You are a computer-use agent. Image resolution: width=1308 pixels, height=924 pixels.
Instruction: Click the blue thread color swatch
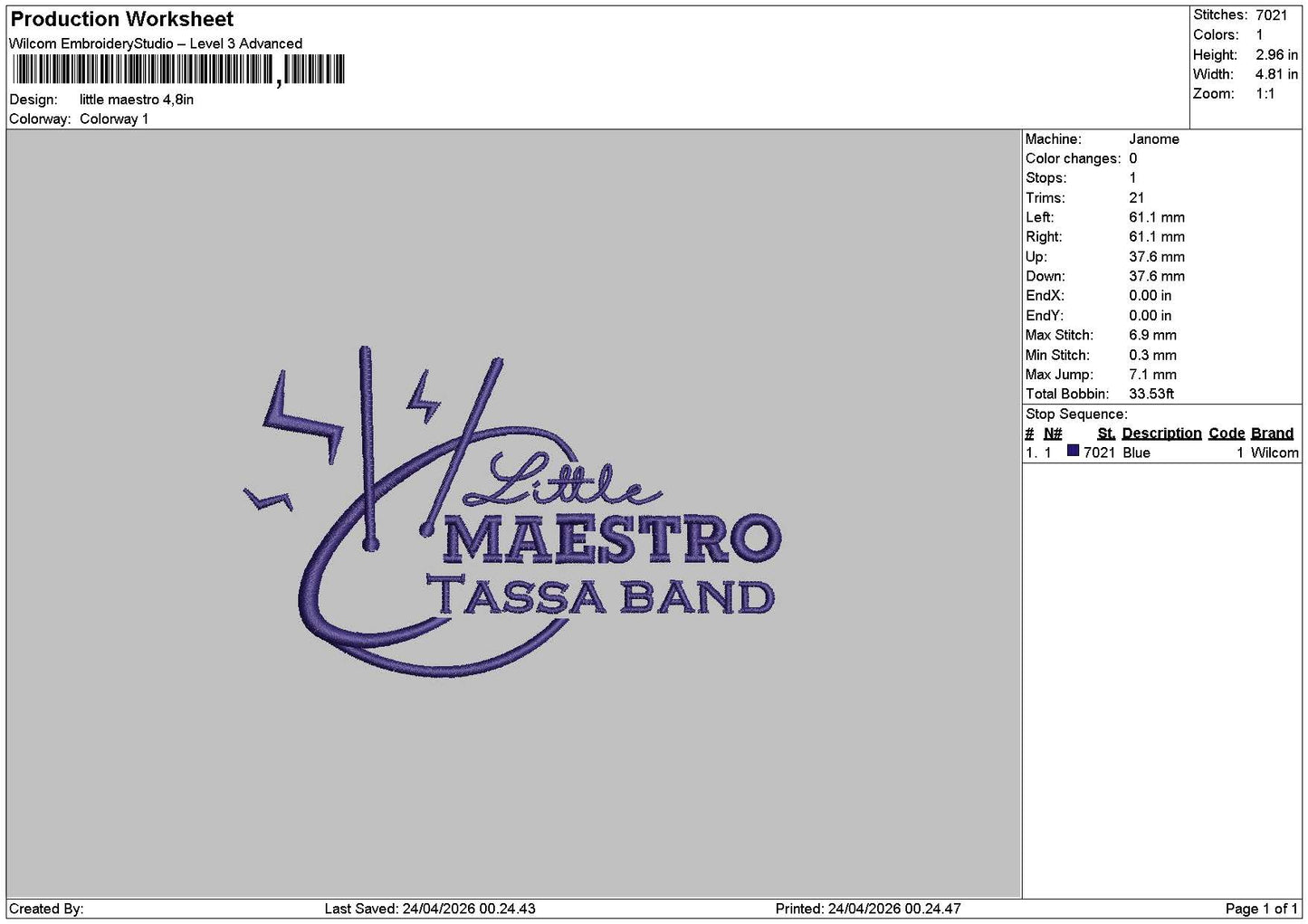(x=1073, y=451)
